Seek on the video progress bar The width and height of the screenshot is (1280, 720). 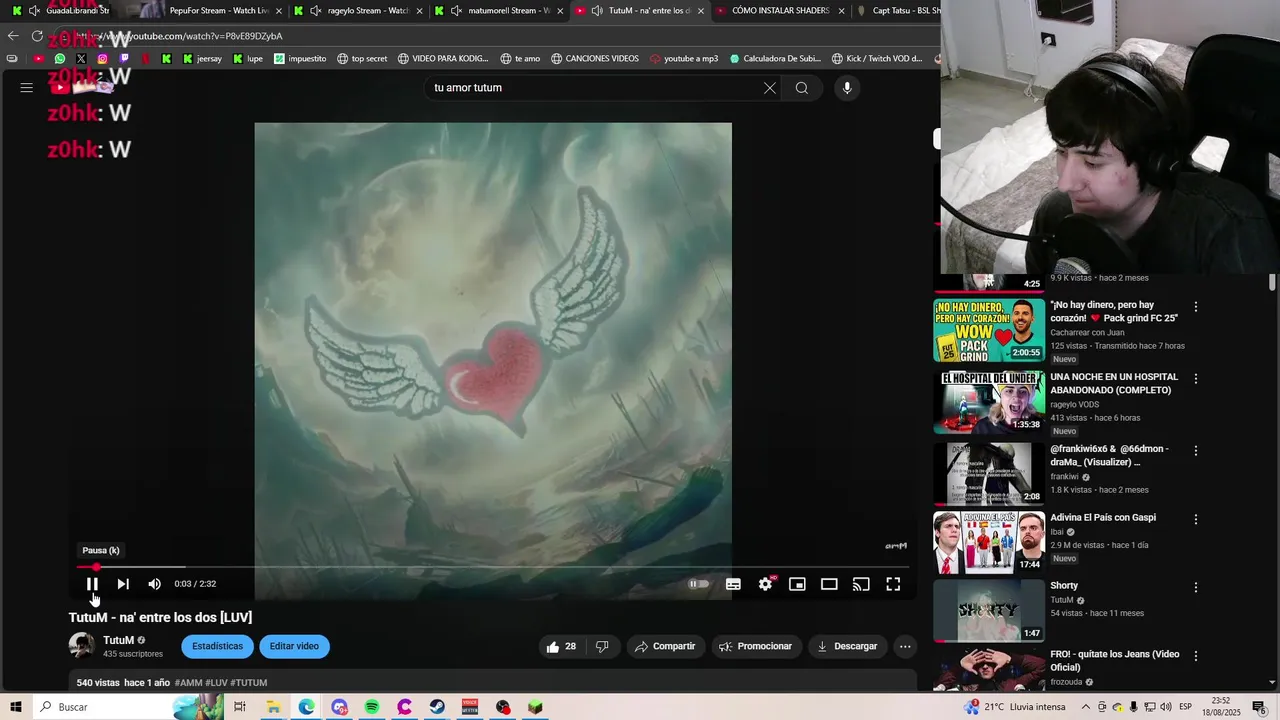(492, 567)
